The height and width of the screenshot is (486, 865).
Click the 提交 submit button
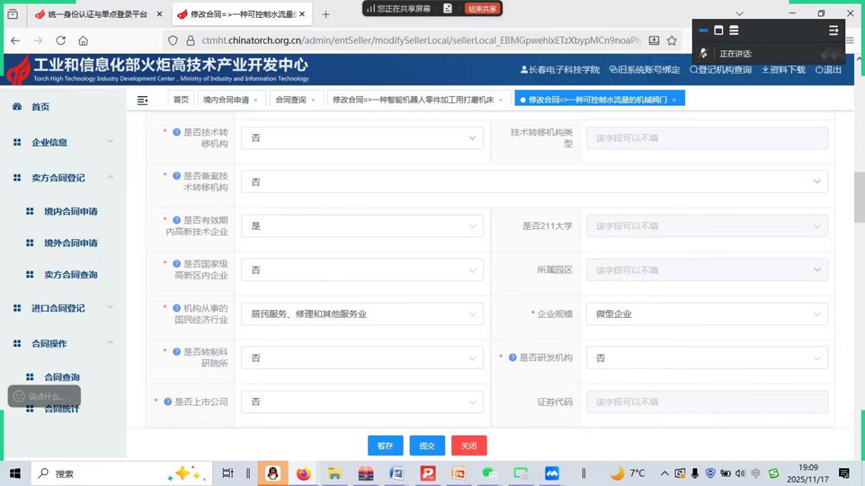(427, 446)
